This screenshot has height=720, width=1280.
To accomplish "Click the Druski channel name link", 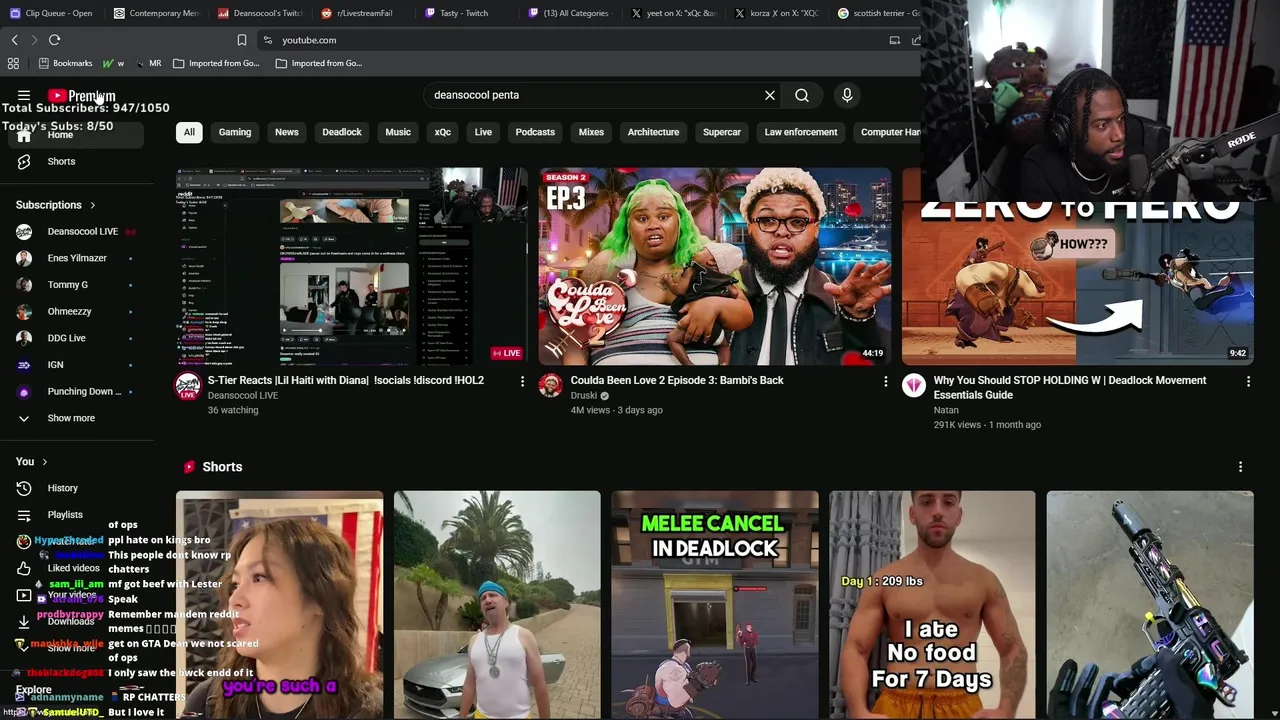I will 583,395.
